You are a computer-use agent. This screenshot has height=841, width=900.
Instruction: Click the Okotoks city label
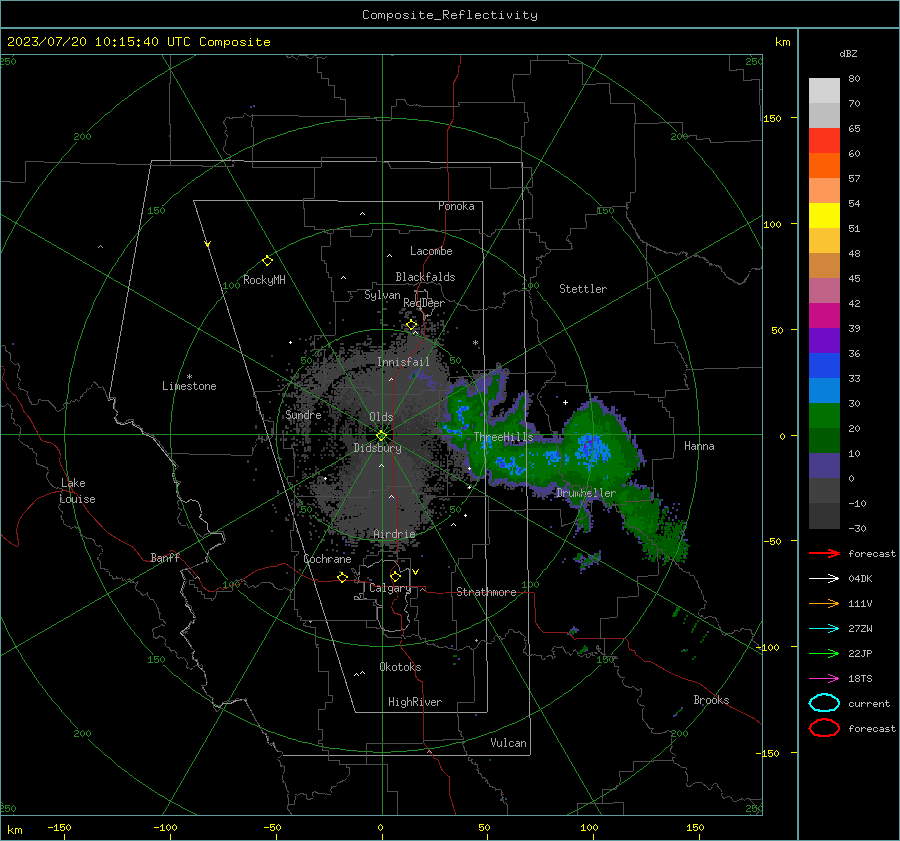[x=400, y=667]
